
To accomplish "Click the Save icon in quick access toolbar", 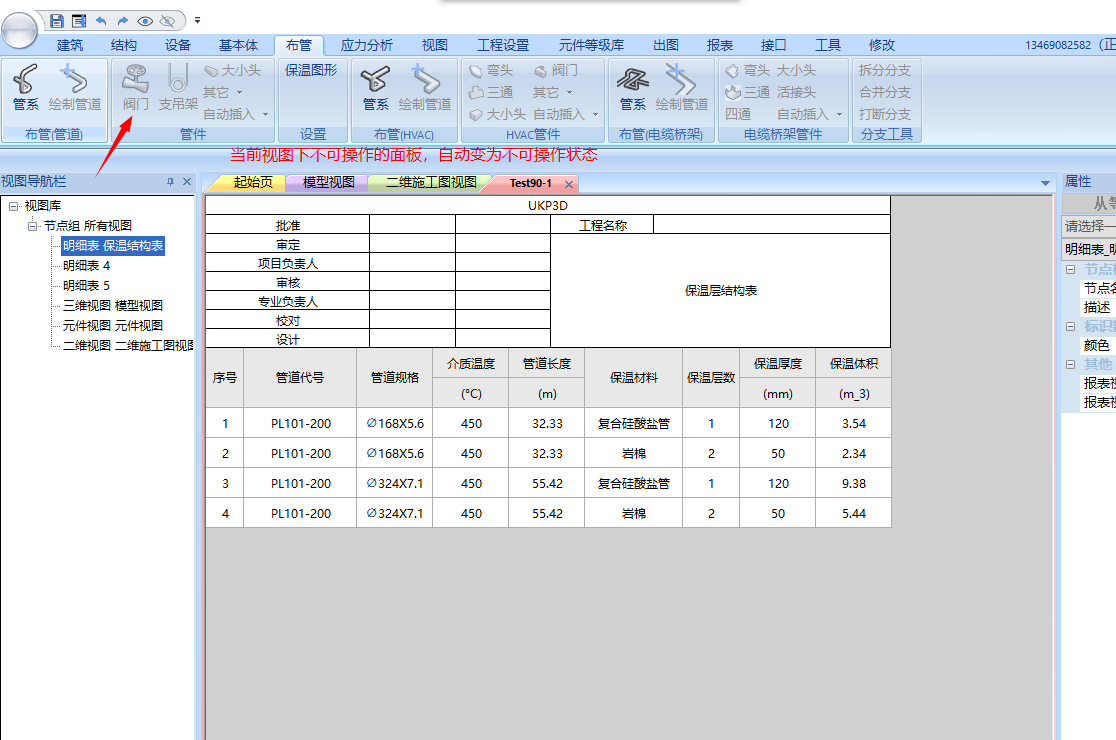I will point(57,20).
